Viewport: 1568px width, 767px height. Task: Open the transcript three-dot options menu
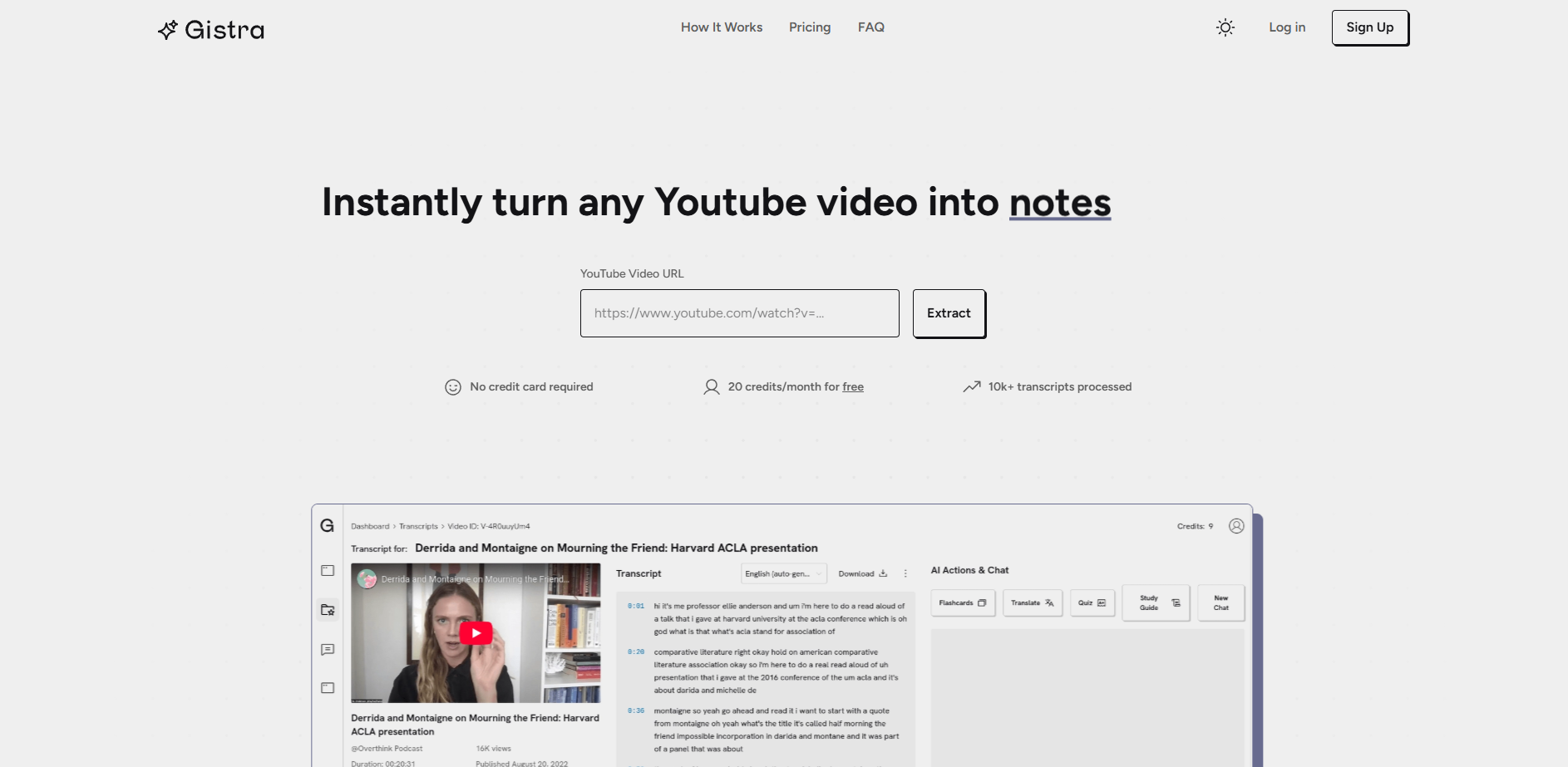[905, 574]
